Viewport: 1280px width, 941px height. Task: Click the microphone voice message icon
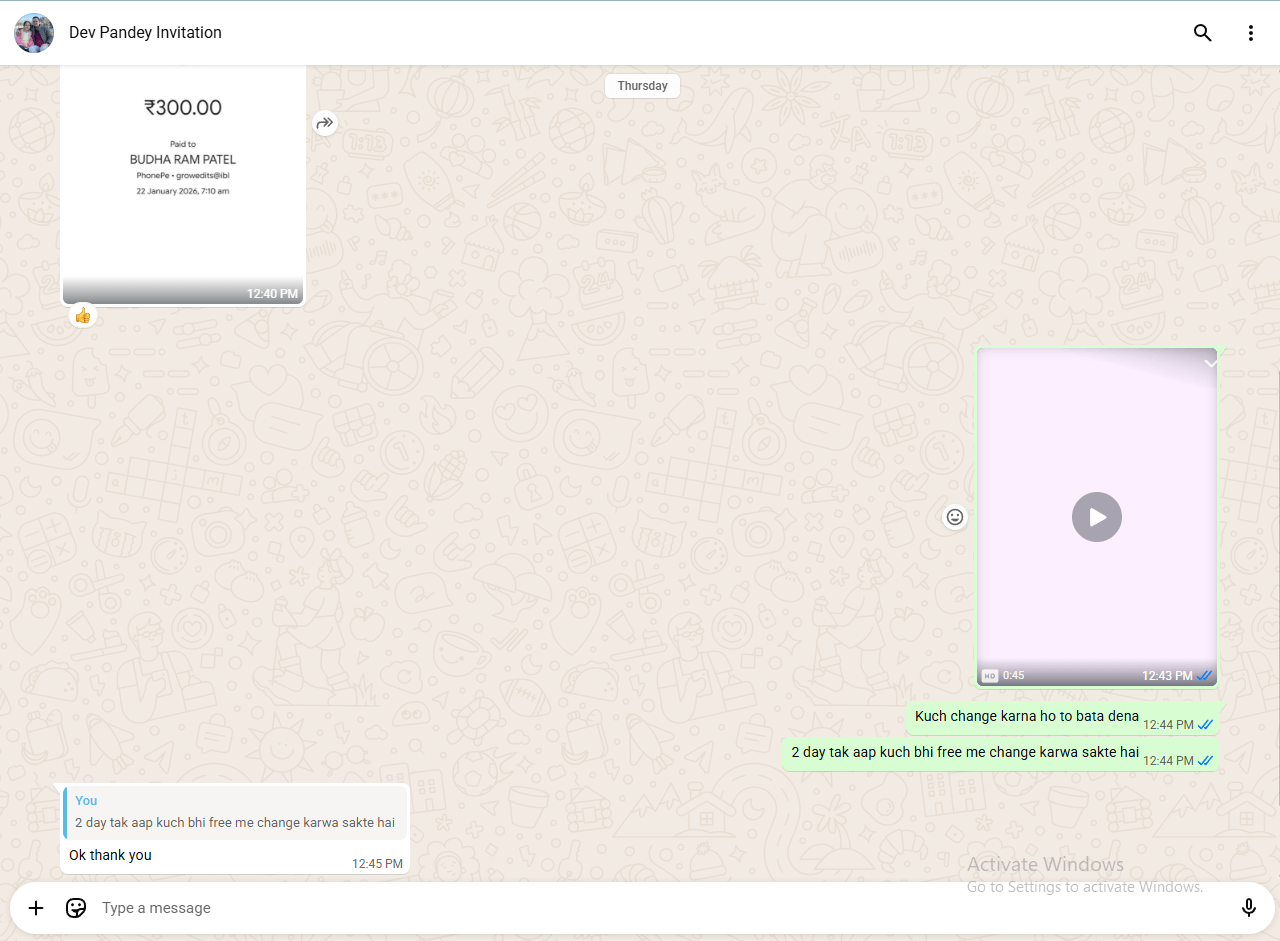tap(1248, 908)
